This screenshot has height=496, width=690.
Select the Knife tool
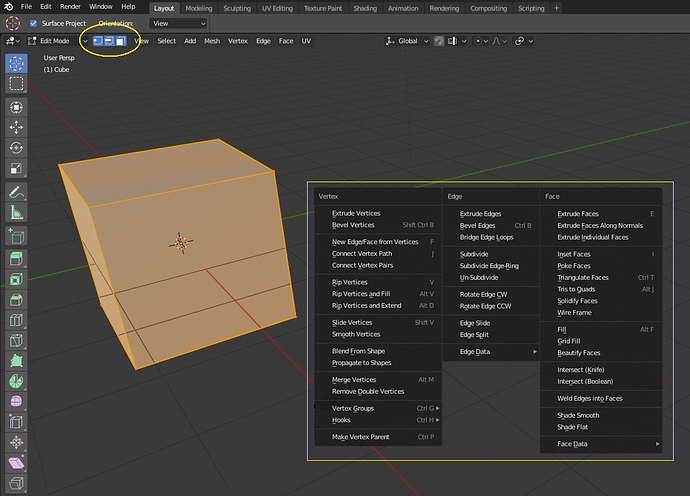[16, 340]
